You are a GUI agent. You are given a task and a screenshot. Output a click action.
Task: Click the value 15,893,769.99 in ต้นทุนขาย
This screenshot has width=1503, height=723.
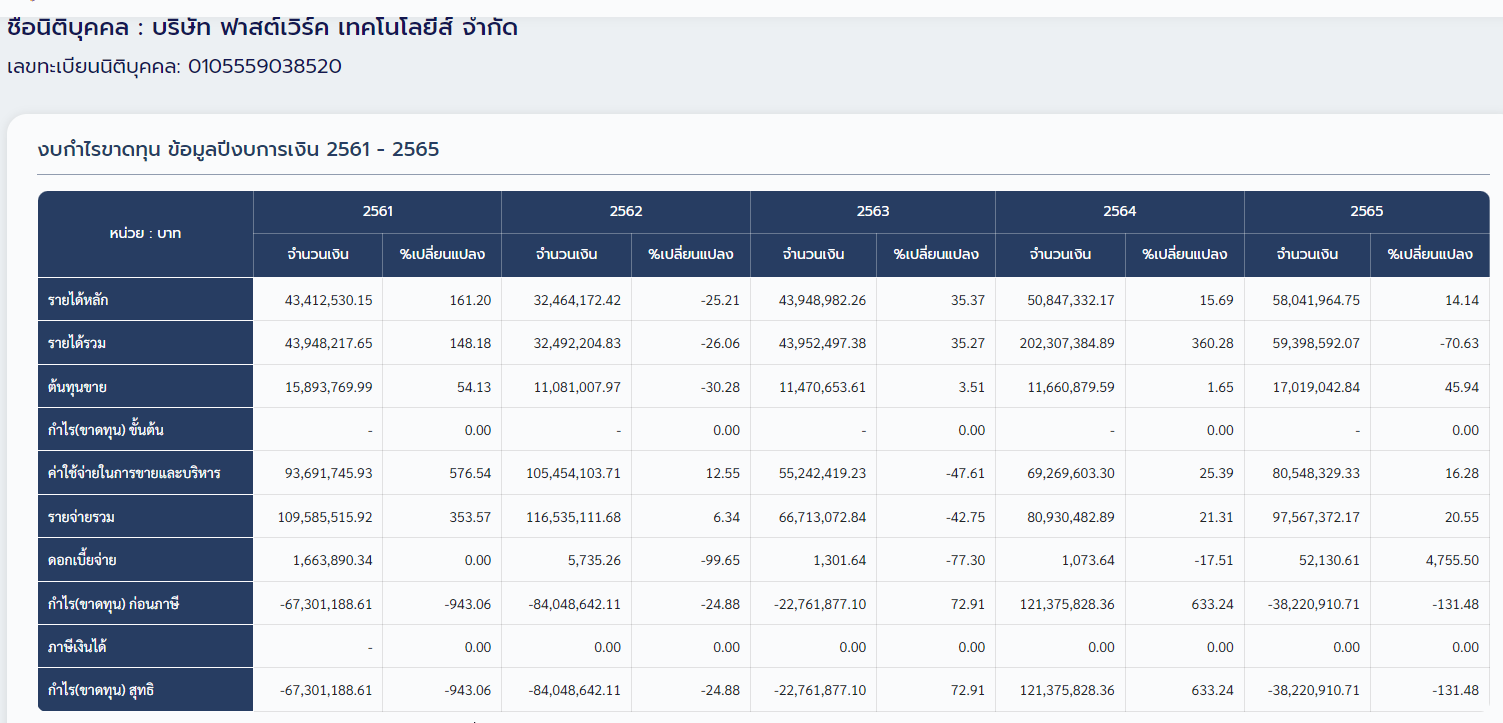pyautogui.click(x=329, y=387)
